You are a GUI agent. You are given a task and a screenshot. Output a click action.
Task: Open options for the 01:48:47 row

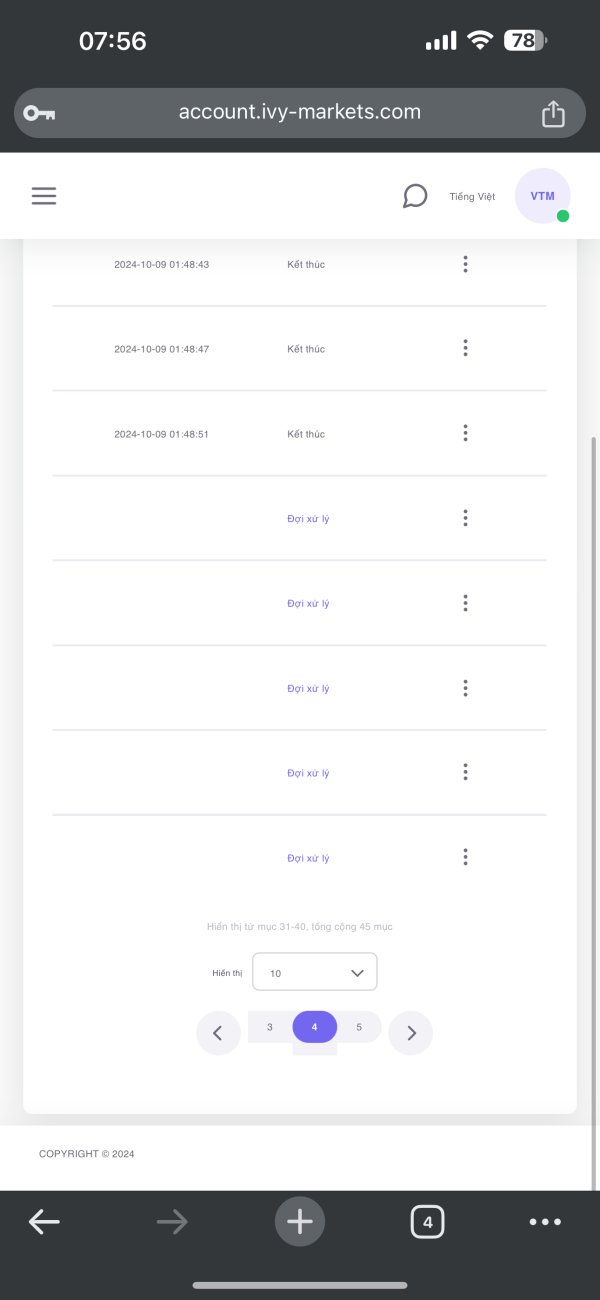(x=465, y=349)
